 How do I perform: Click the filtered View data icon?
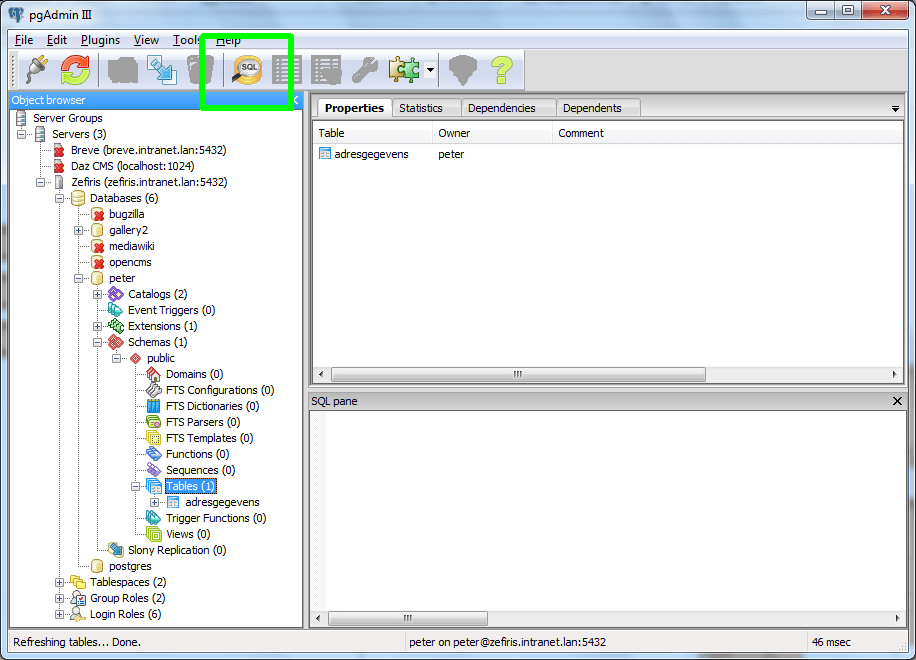coord(326,70)
